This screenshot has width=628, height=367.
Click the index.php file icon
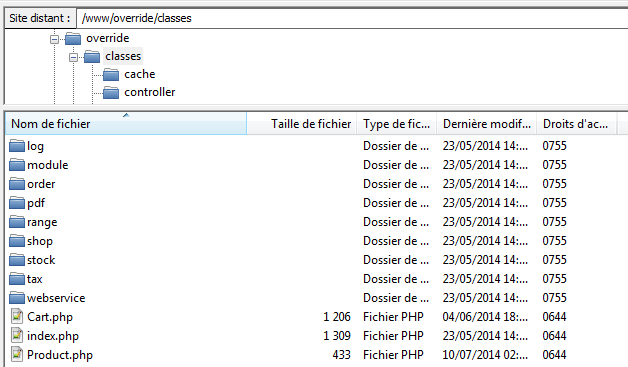(x=17, y=335)
